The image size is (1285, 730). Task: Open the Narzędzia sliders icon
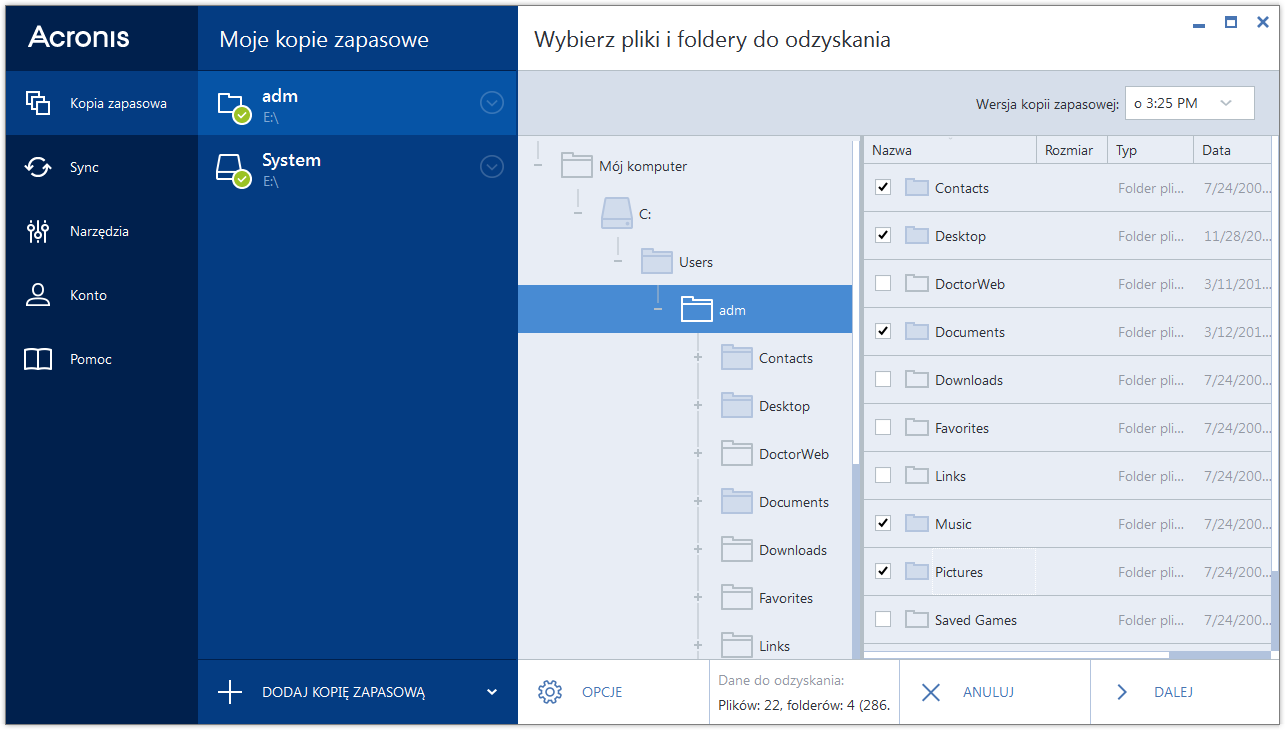38,231
